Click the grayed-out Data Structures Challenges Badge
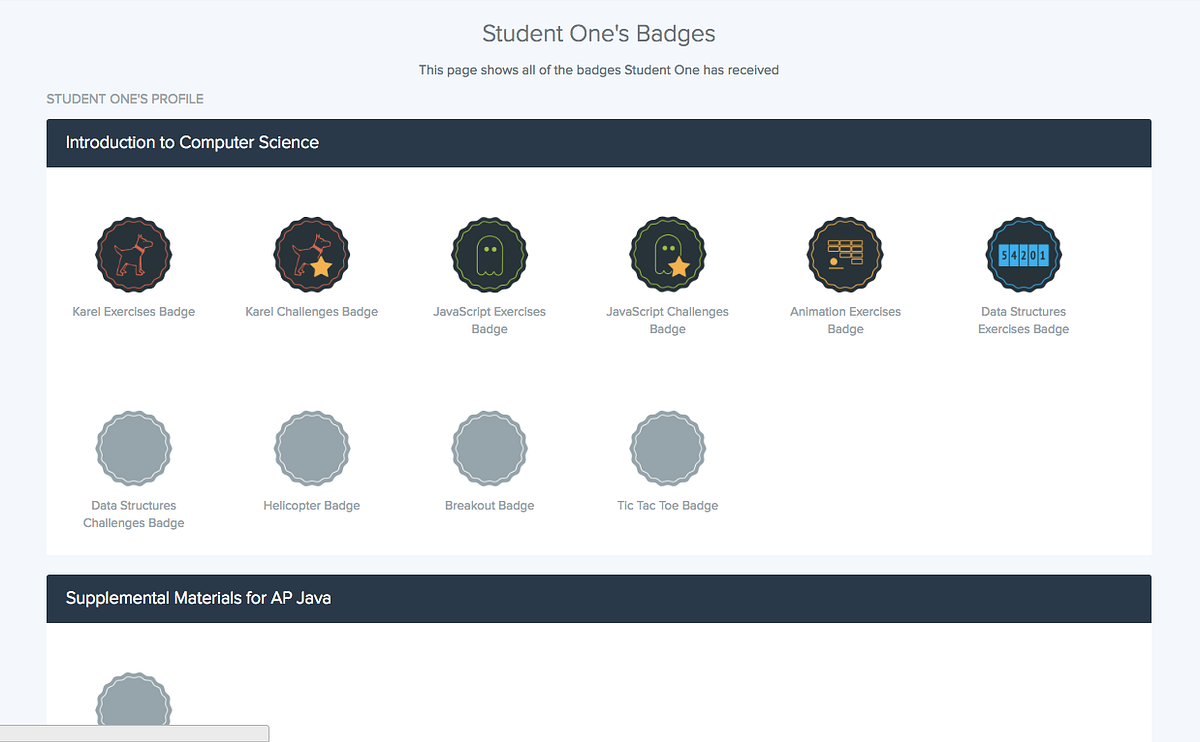Viewport: 1200px width, 742px height. 133,448
